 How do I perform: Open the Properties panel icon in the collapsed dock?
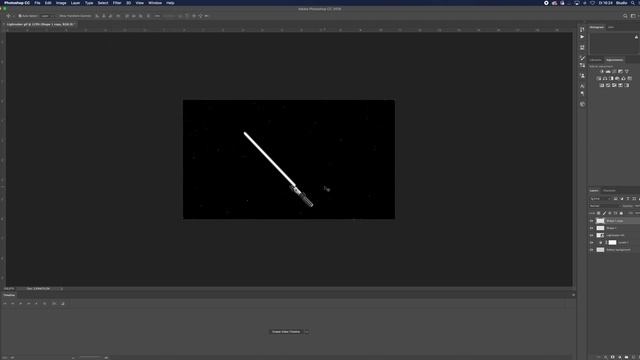pos(582,48)
